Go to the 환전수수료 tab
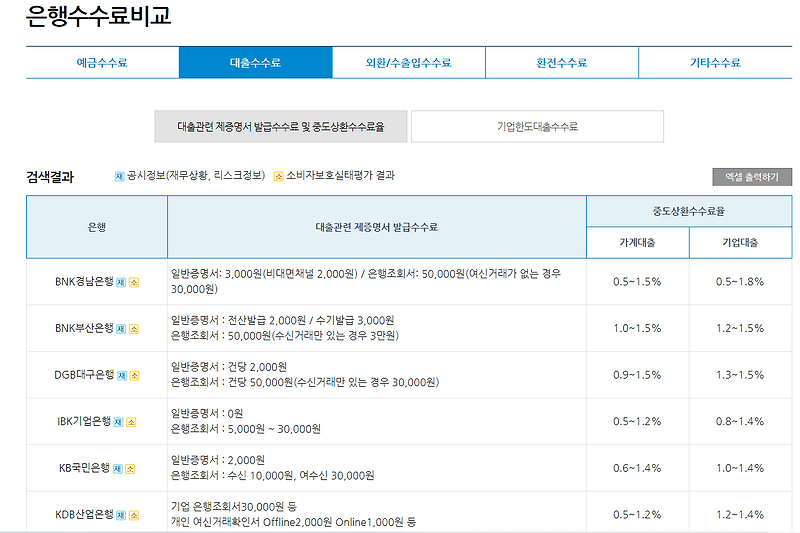The height and width of the screenshot is (533, 800). click(562, 63)
